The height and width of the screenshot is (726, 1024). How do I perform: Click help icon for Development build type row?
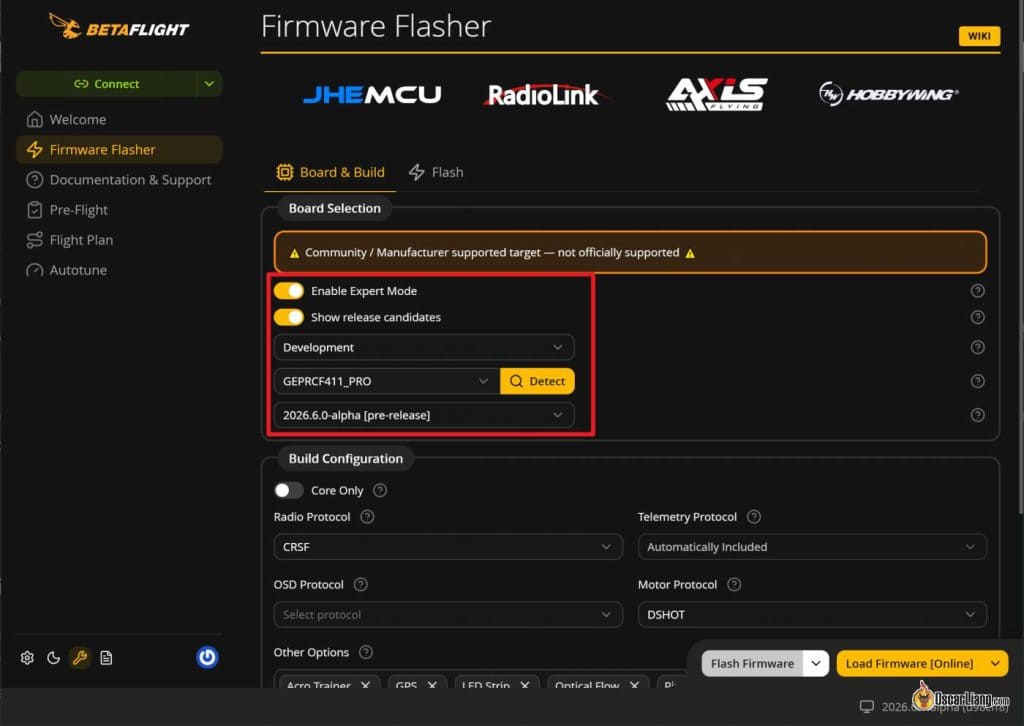977,347
